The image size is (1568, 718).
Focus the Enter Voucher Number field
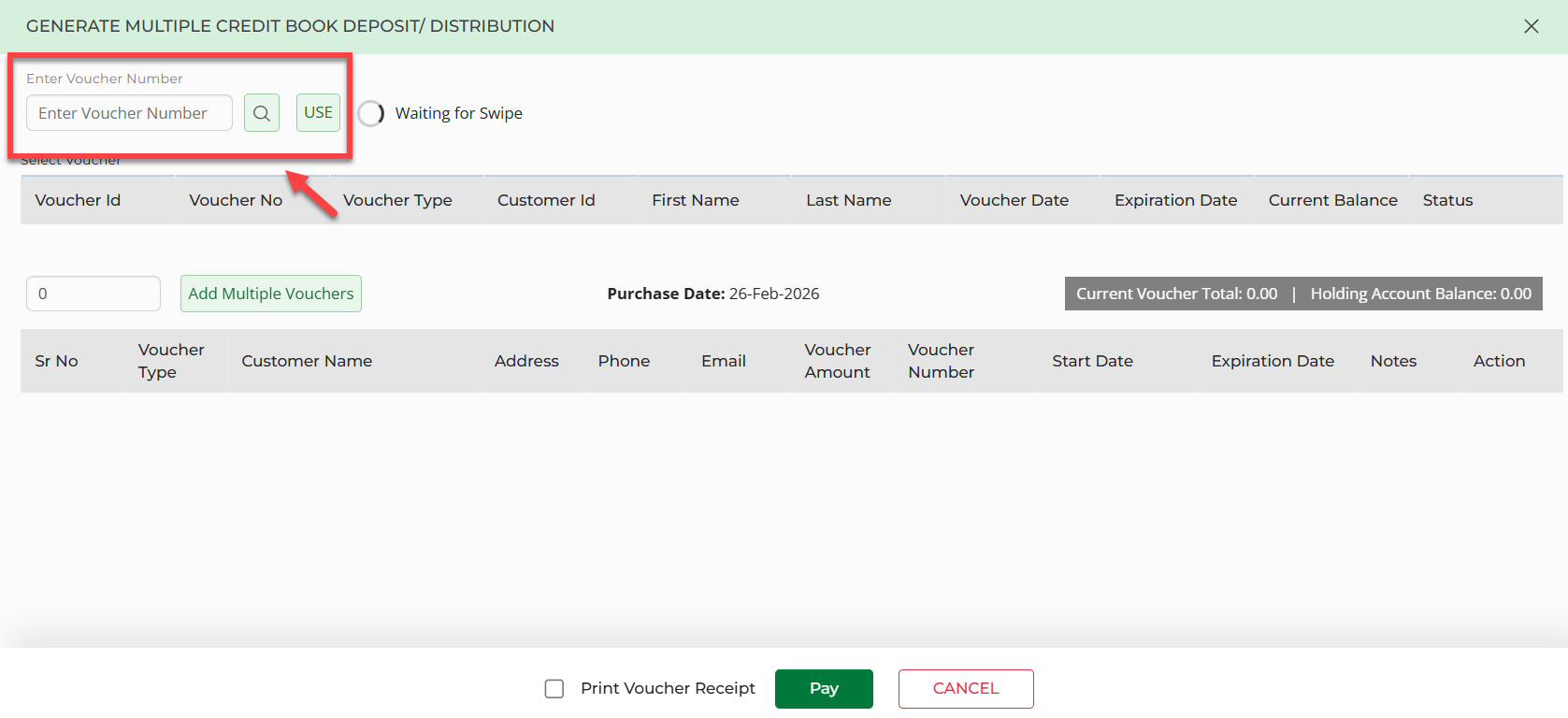(129, 113)
